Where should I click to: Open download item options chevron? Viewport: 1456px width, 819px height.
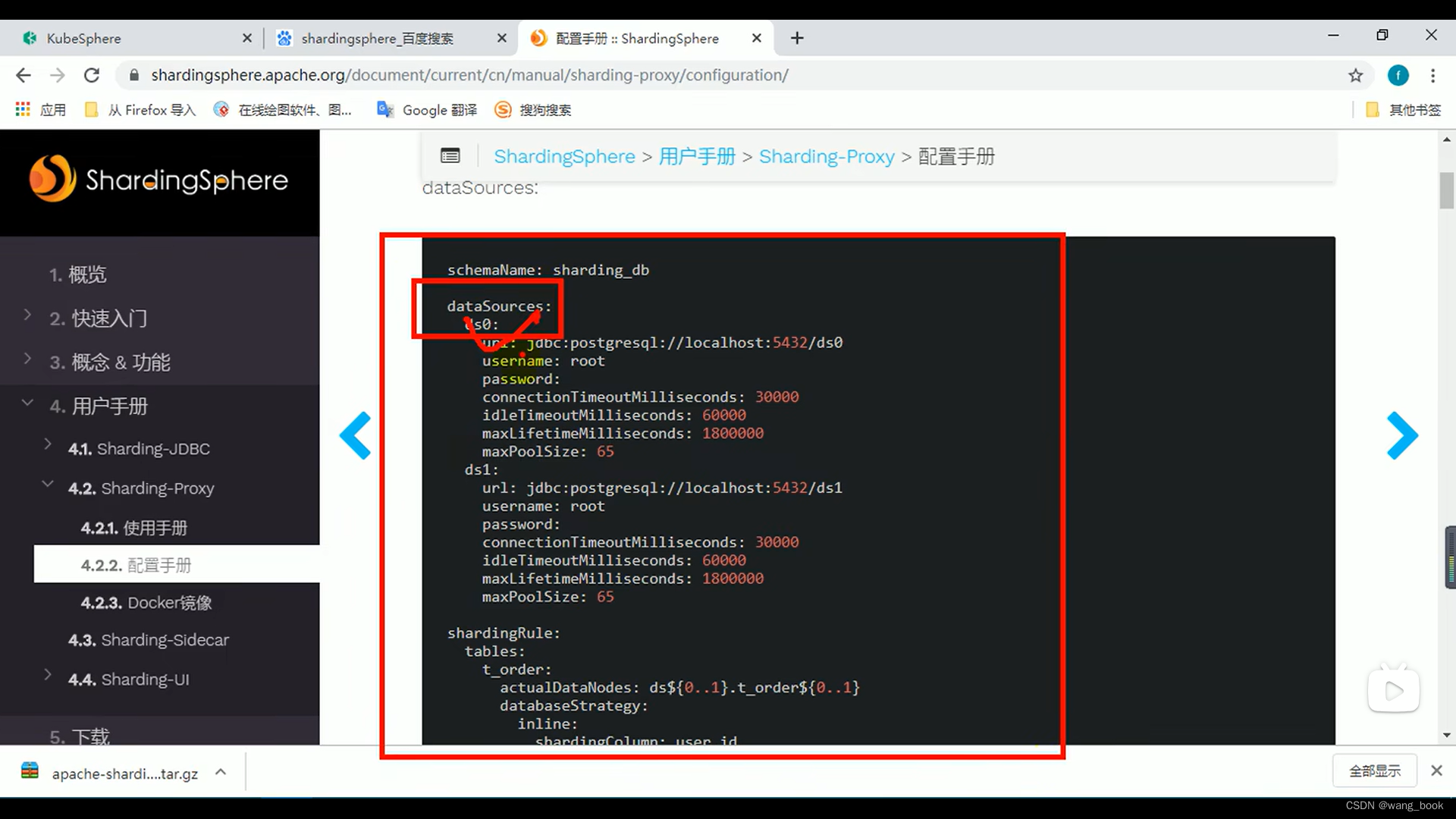tap(221, 772)
